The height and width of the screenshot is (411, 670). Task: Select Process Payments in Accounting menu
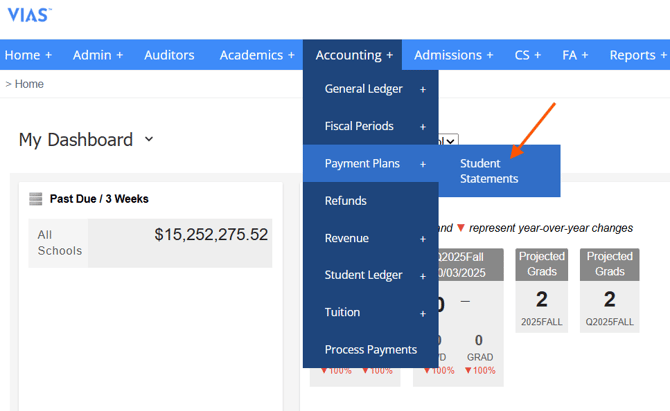pyautogui.click(x=370, y=349)
